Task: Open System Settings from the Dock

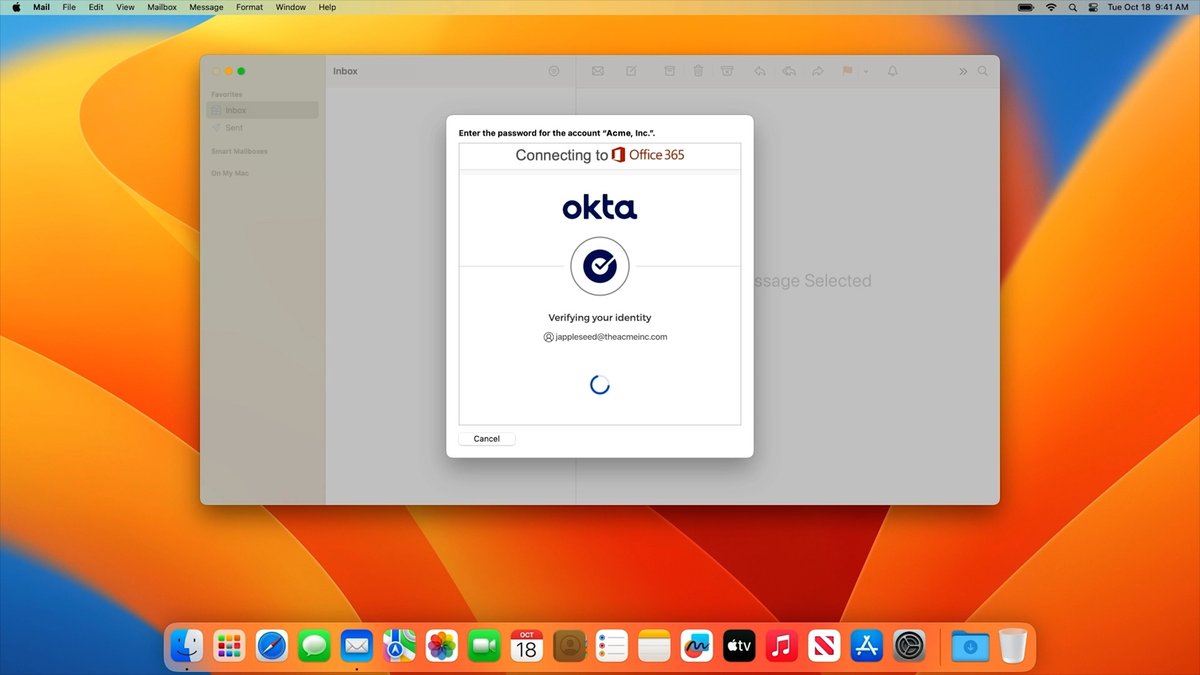Action: pyautogui.click(x=909, y=646)
